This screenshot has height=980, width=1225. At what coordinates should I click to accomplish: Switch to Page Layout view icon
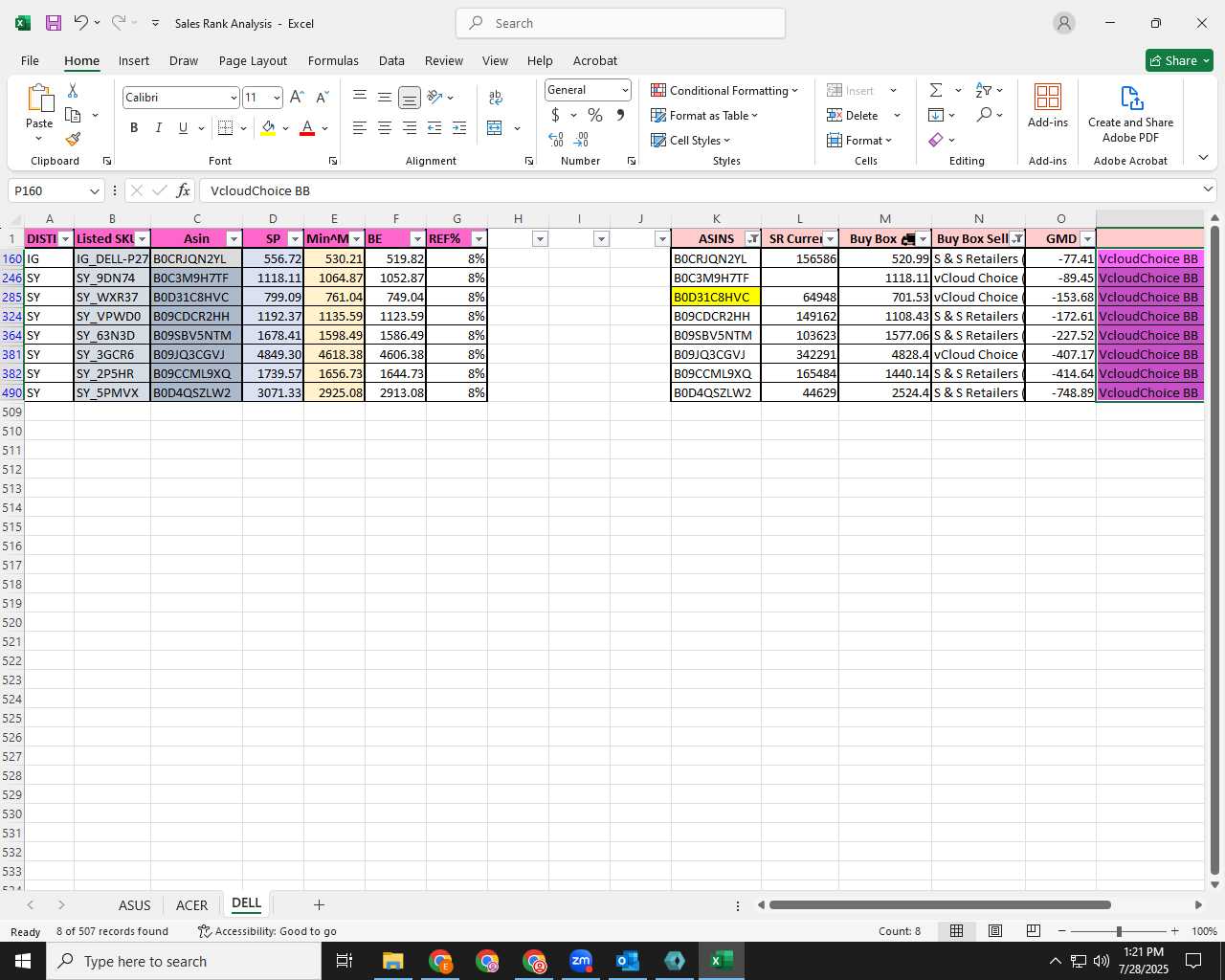click(995, 931)
